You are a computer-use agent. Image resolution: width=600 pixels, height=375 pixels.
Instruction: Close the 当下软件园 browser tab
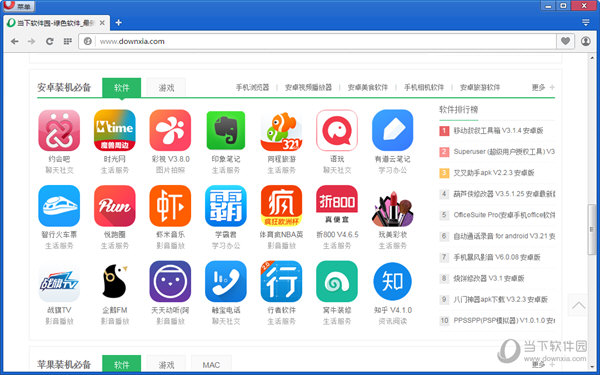pos(102,23)
